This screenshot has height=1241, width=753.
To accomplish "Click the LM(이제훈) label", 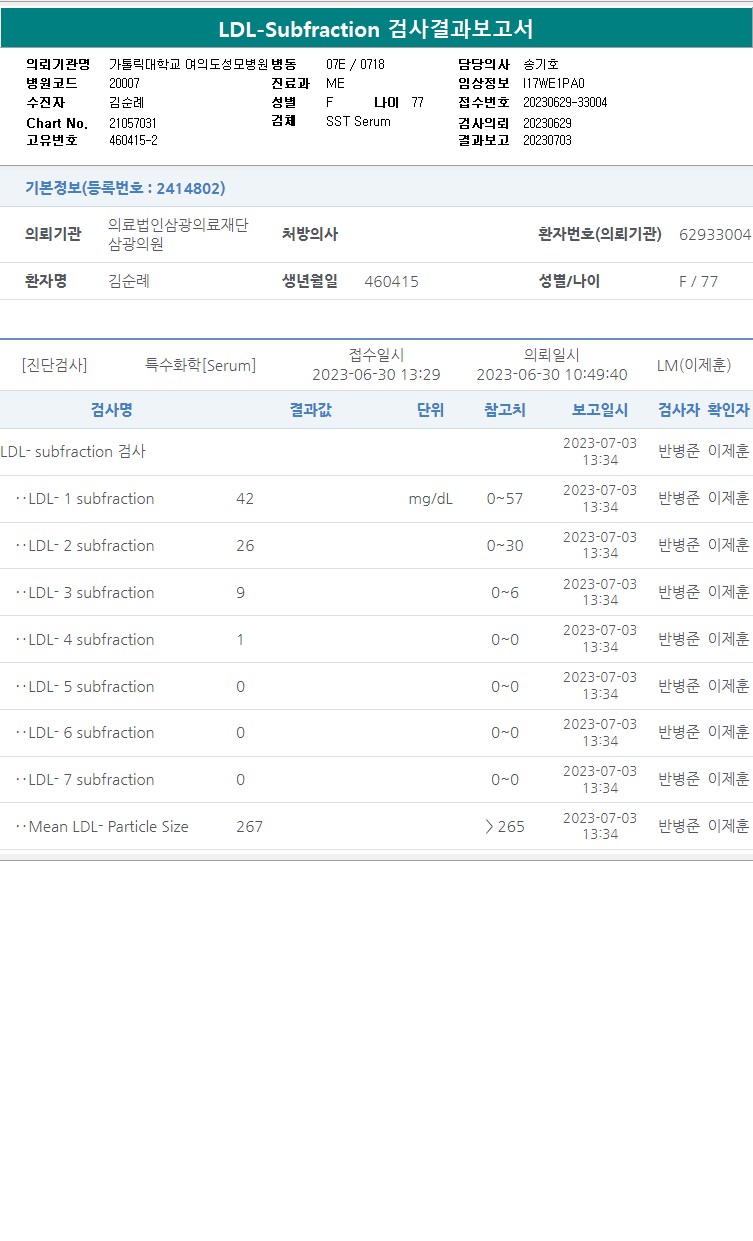I will click(x=694, y=366).
